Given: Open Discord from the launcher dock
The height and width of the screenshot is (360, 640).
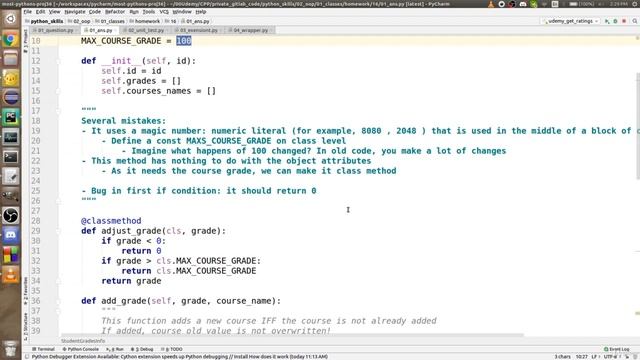Looking at the screenshot, I should [11, 236].
